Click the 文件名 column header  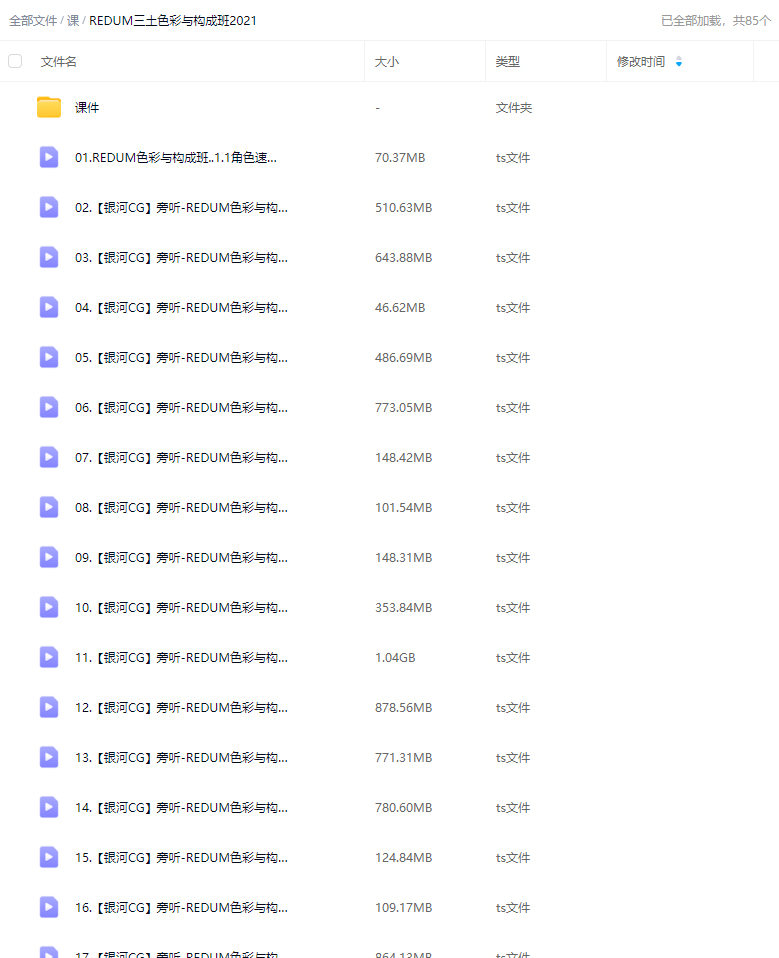click(x=59, y=62)
